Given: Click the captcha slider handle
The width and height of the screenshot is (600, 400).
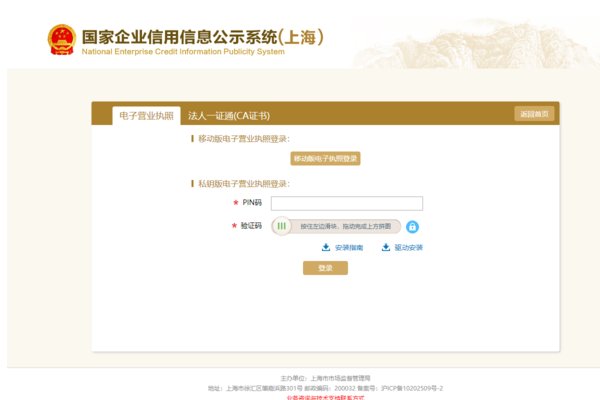Looking at the screenshot, I should coord(282,226).
